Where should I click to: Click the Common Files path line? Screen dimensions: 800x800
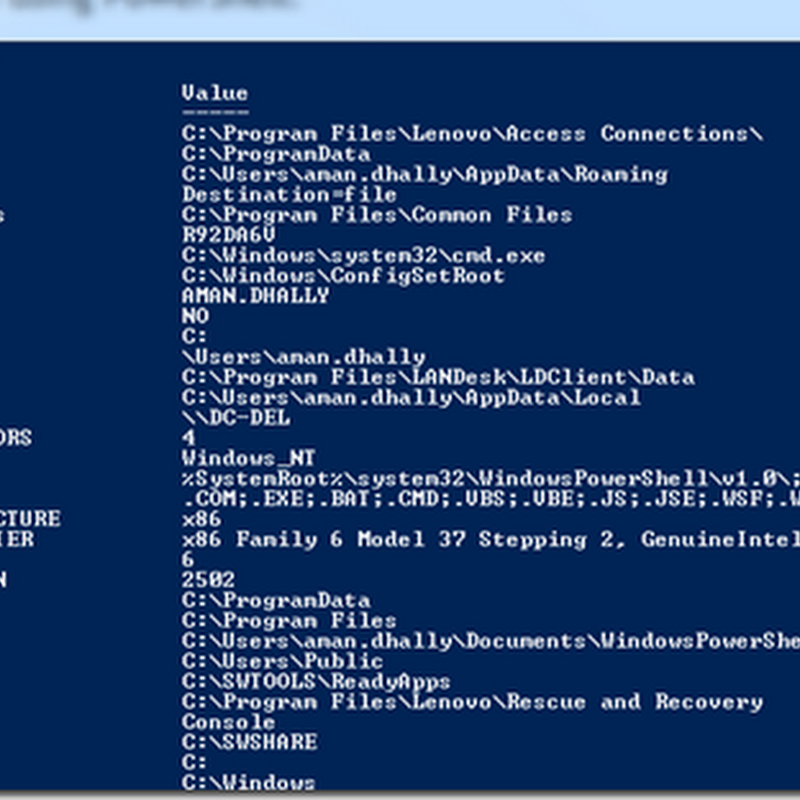[x=377, y=215]
